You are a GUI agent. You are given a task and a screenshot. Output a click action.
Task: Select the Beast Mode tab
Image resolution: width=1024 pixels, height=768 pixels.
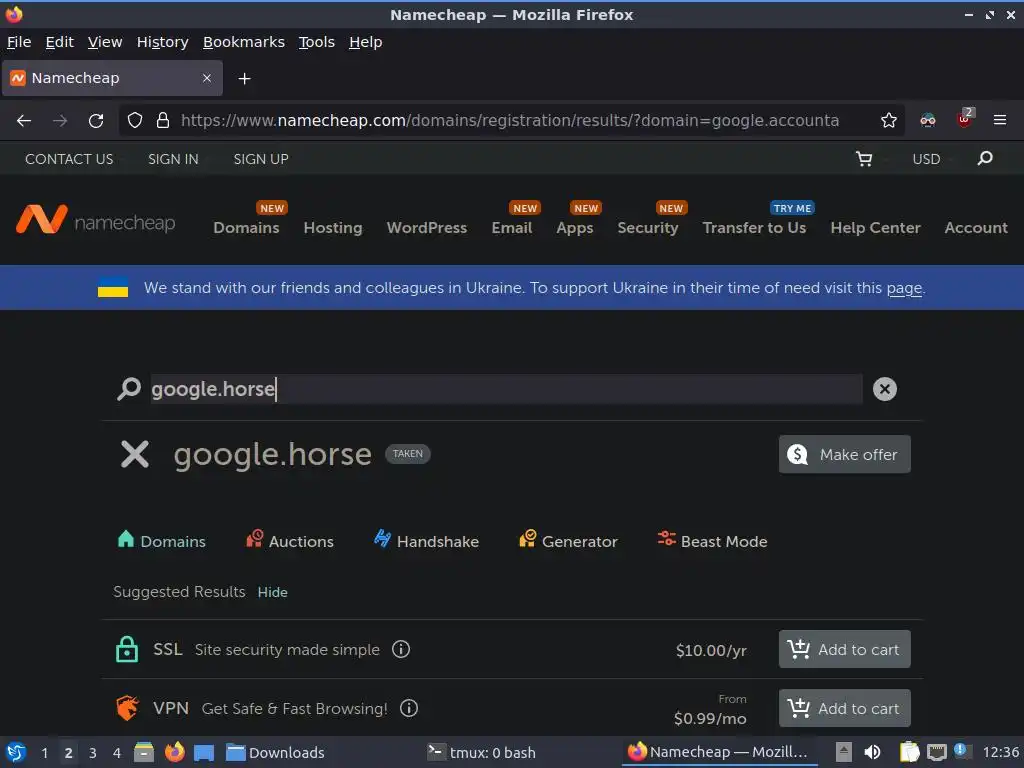click(712, 541)
